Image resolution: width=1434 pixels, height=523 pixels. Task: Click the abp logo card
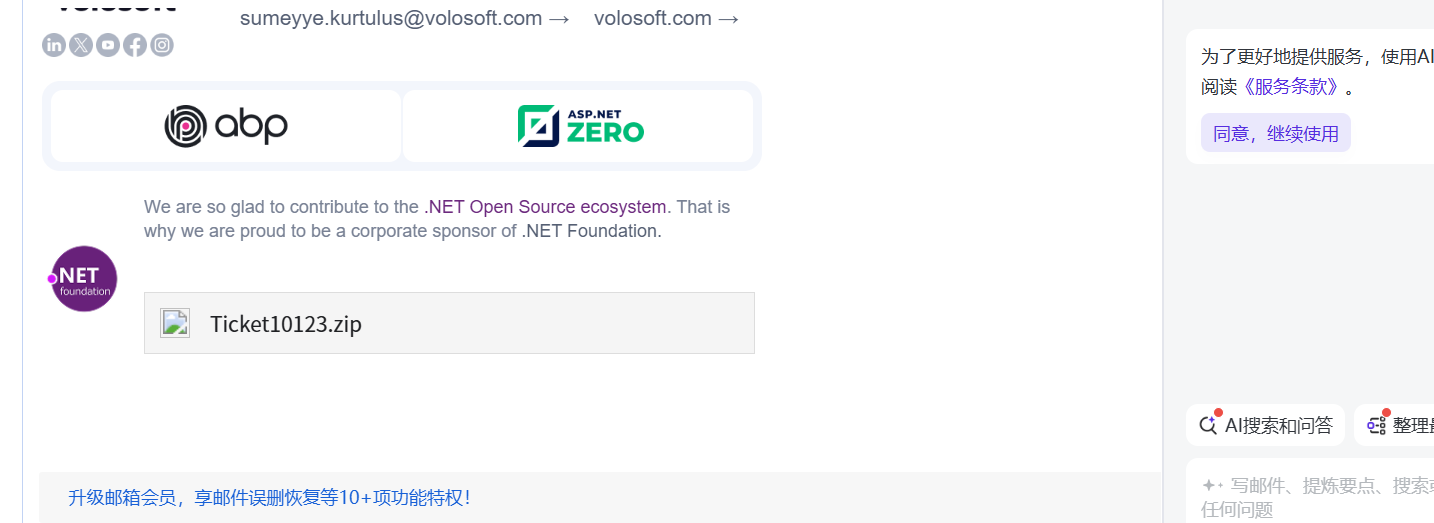tap(226, 126)
